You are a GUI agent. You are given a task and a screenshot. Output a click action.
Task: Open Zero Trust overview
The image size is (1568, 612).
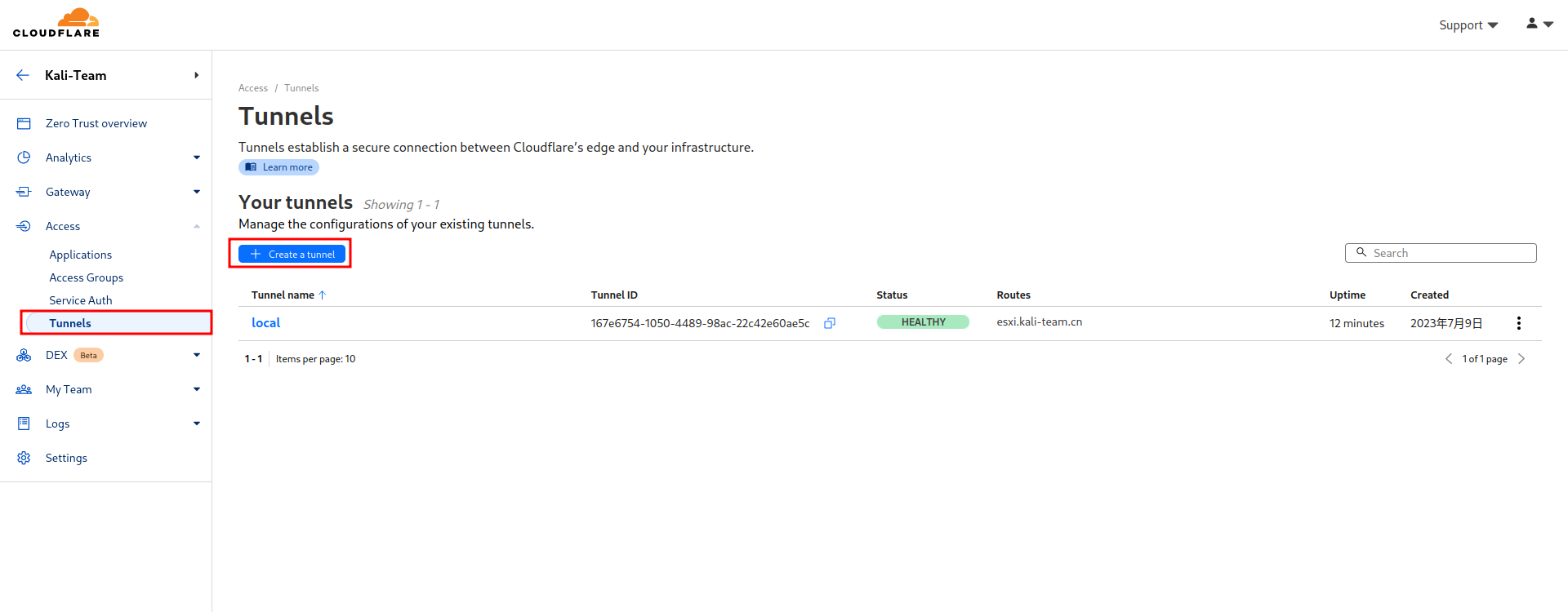click(96, 123)
